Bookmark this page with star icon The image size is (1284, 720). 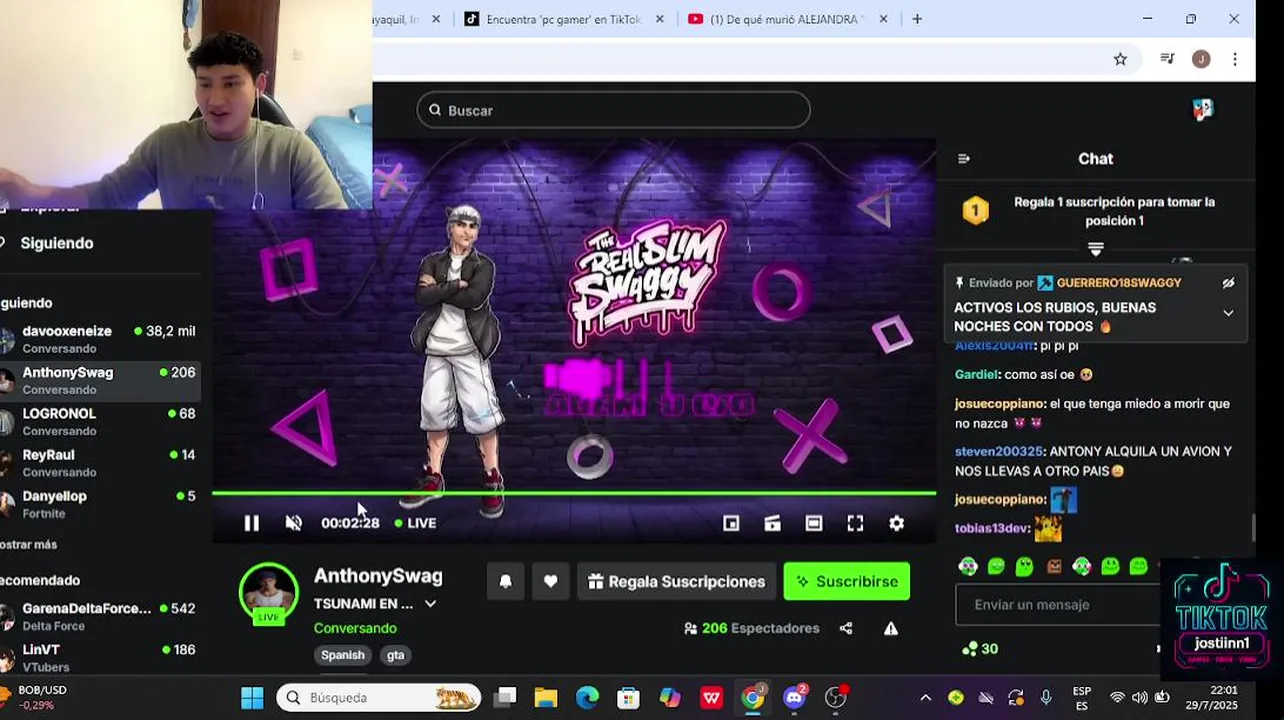[x=1120, y=59]
